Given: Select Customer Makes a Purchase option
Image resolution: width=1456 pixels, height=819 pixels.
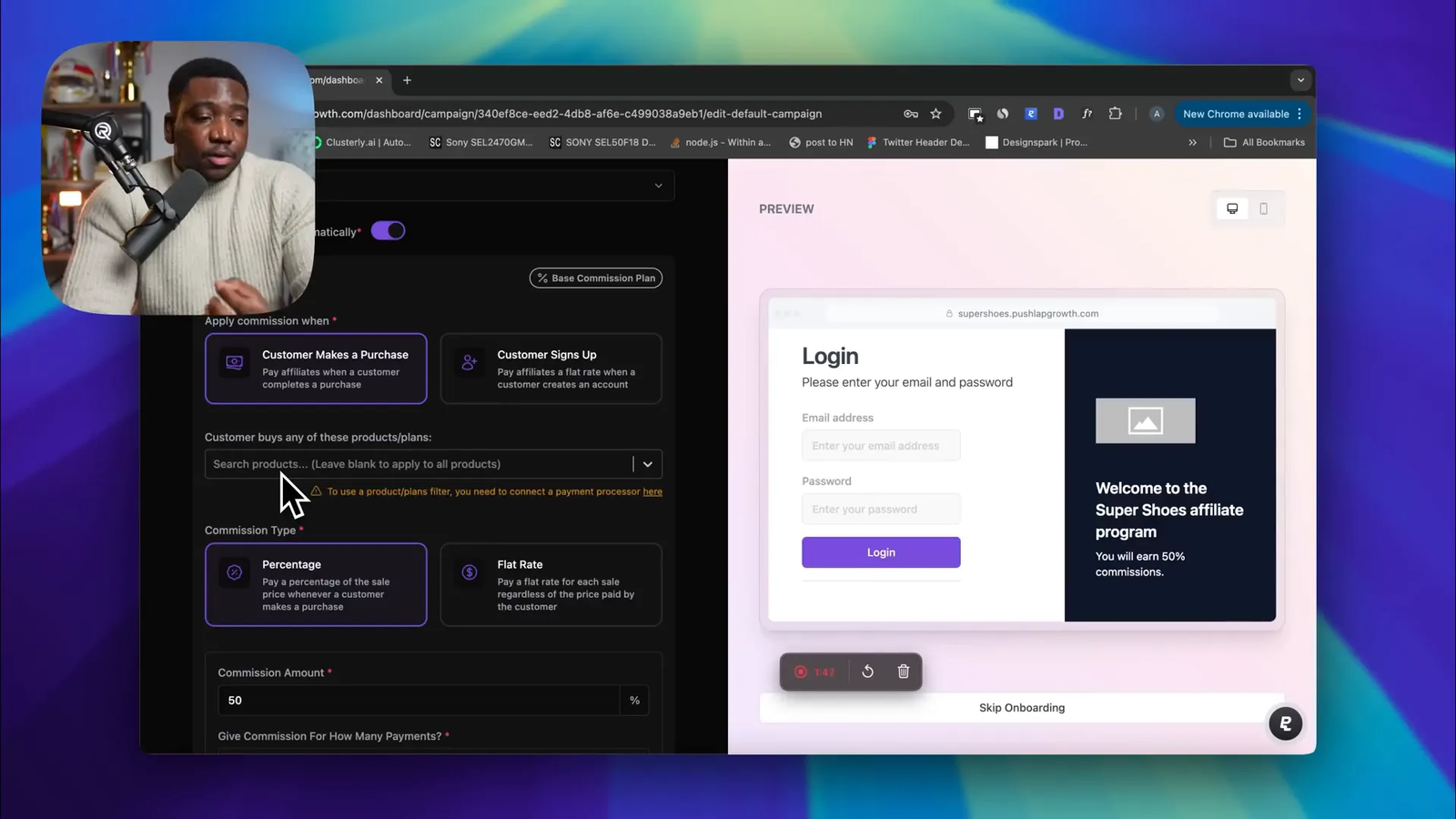Looking at the screenshot, I should point(316,369).
